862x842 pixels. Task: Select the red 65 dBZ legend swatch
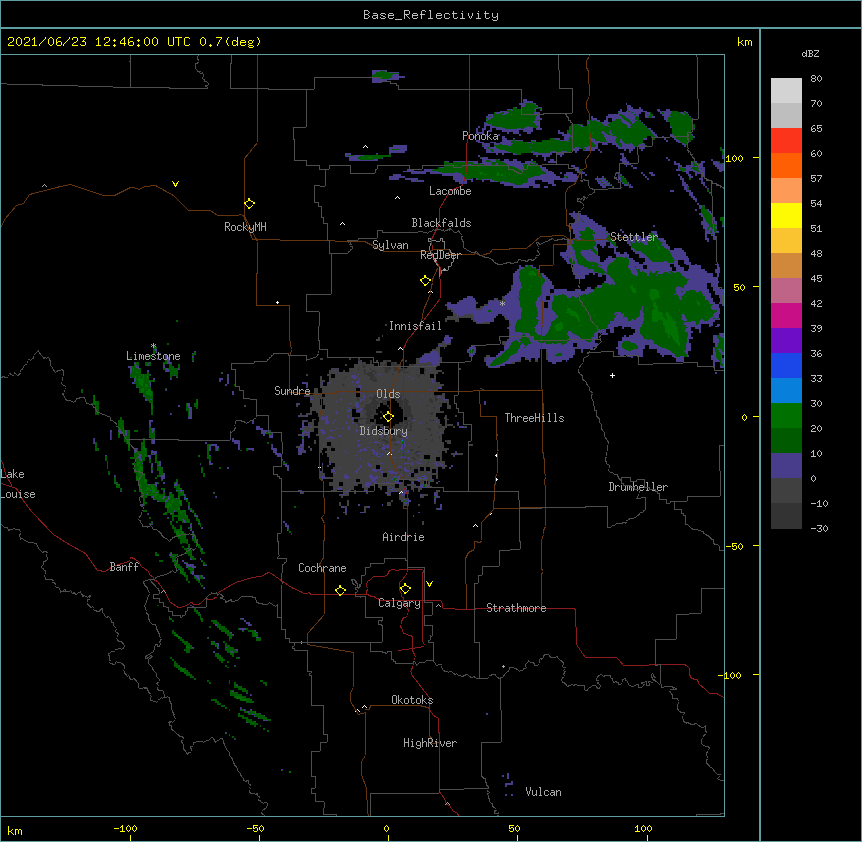pyautogui.click(x=786, y=141)
